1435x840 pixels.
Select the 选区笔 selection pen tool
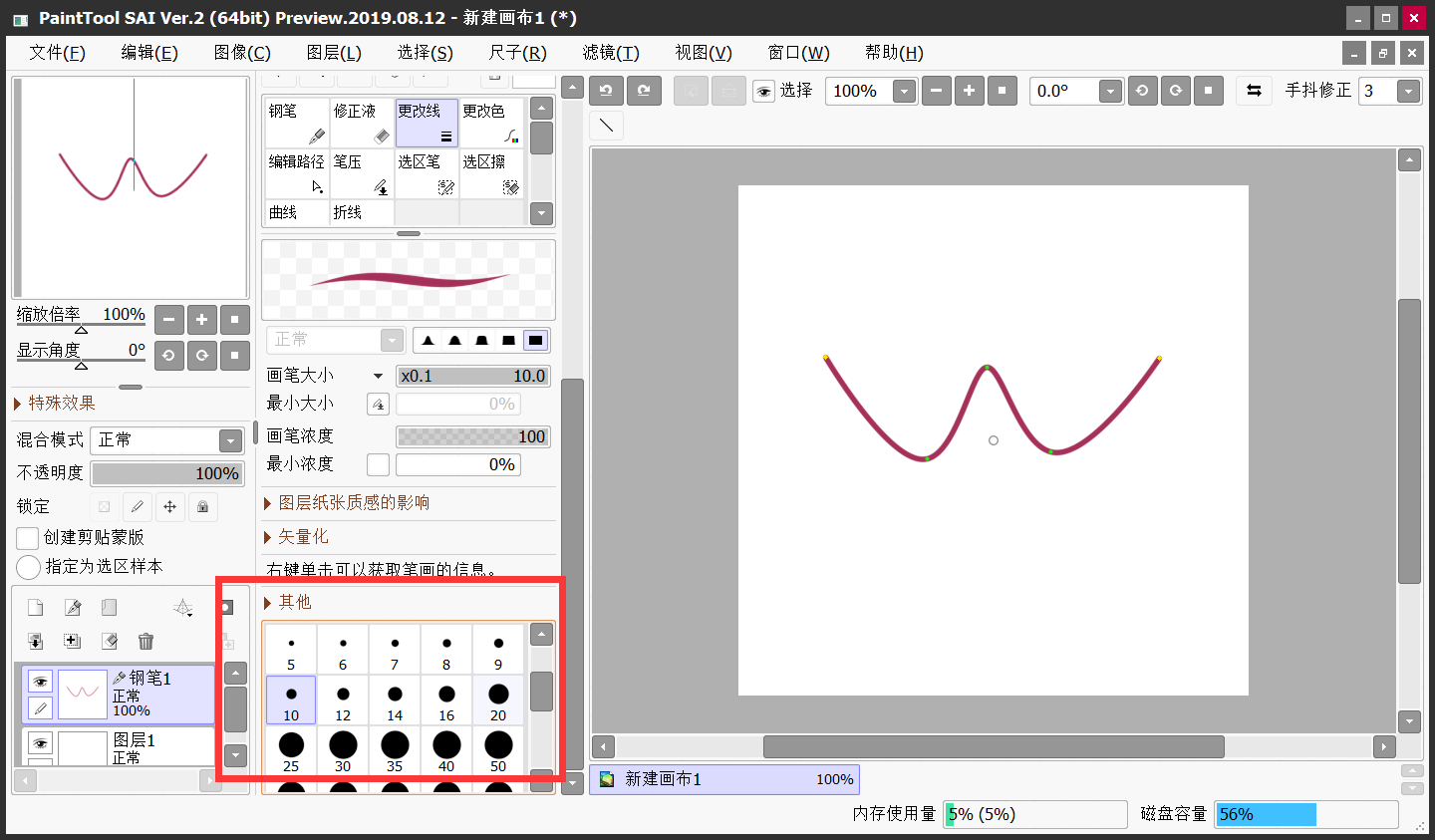coord(427,173)
